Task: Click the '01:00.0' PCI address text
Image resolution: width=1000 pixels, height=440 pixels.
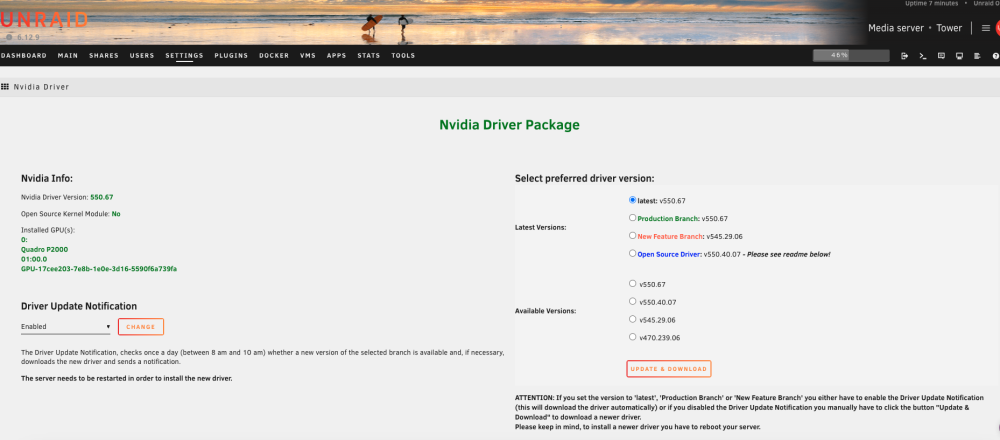Action: 34,259
